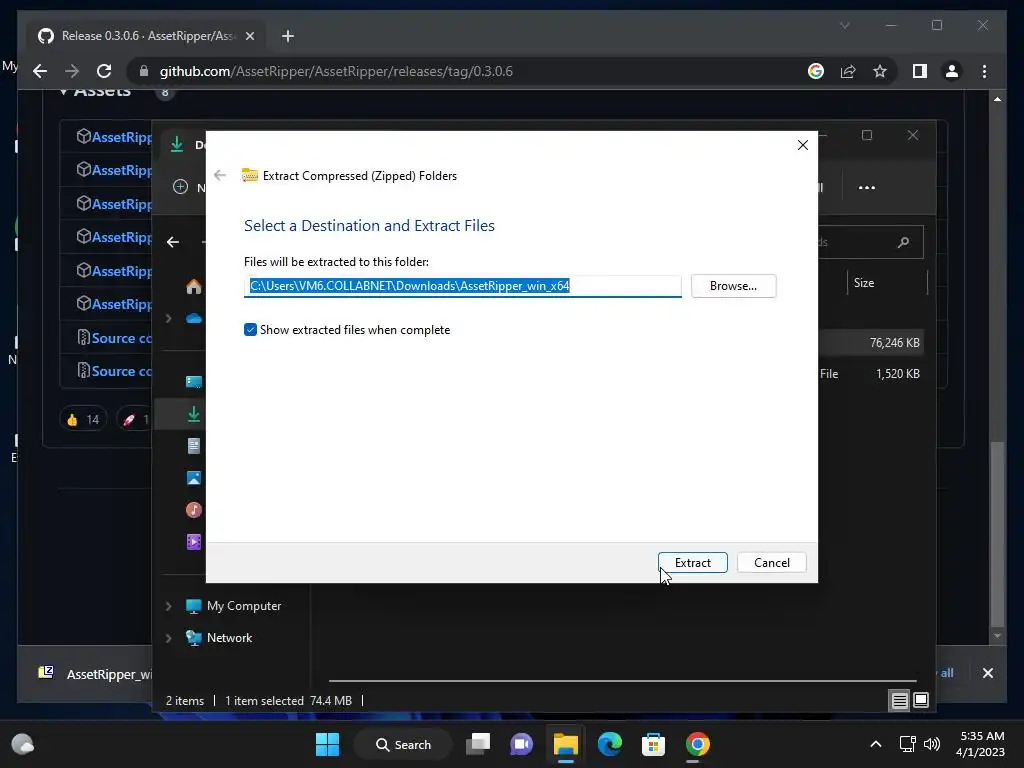1024x768 pixels.
Task: Open See more menu in File Explorer
Action: [867, 187]
